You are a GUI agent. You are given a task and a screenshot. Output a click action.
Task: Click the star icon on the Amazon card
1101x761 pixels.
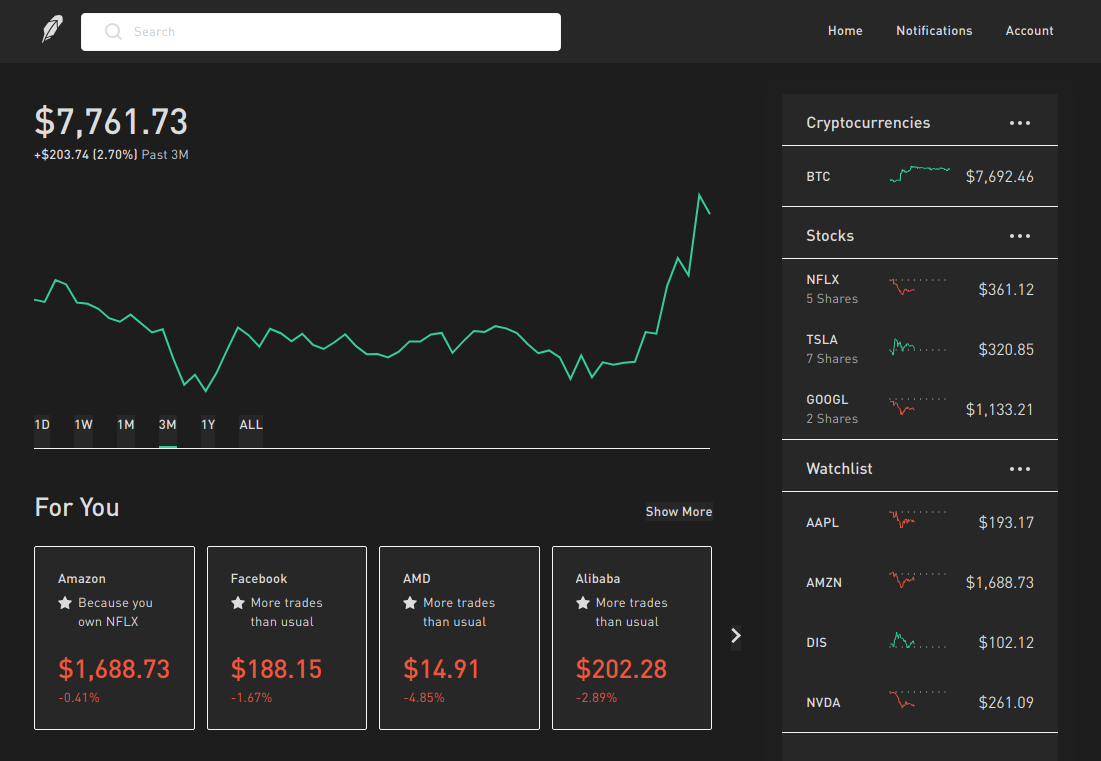pyautogui.click(x=63, y=602)
